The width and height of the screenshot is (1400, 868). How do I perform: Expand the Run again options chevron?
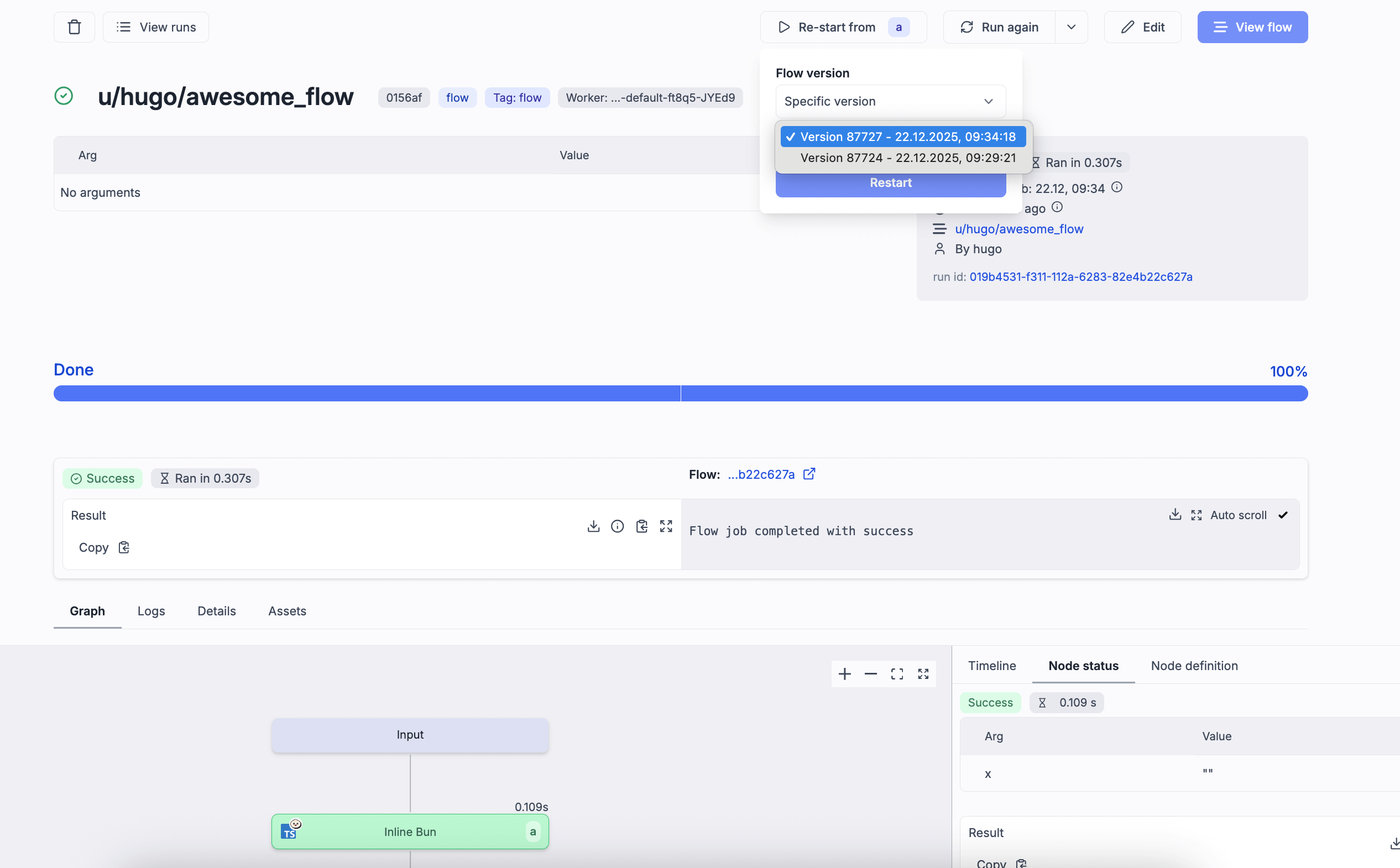click(x=1070, y=27)
